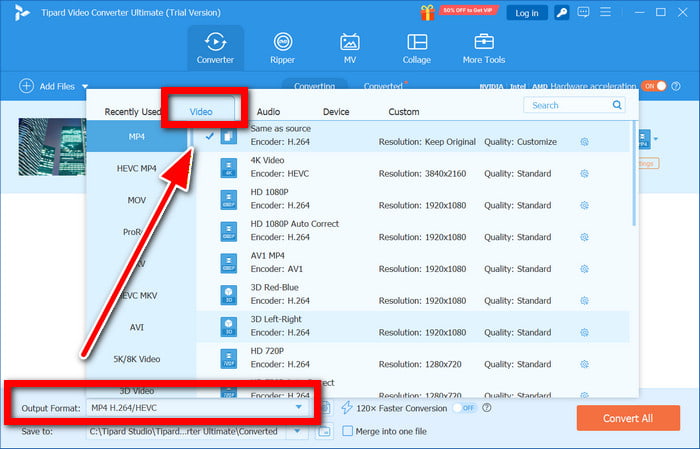Image resolution: width=700 pixels, height=449 pixels.
Task: Click the key register icon
Action: [x=563, y=12]
